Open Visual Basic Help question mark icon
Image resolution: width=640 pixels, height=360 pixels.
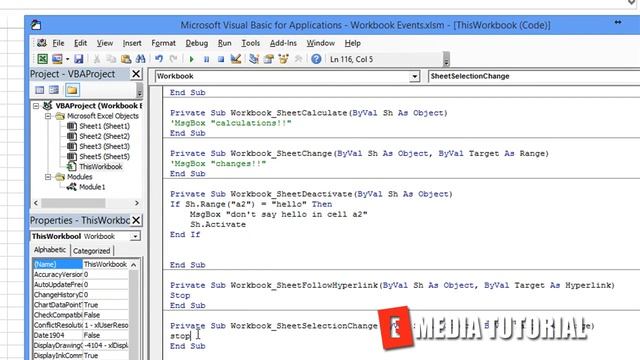point(316,59)
